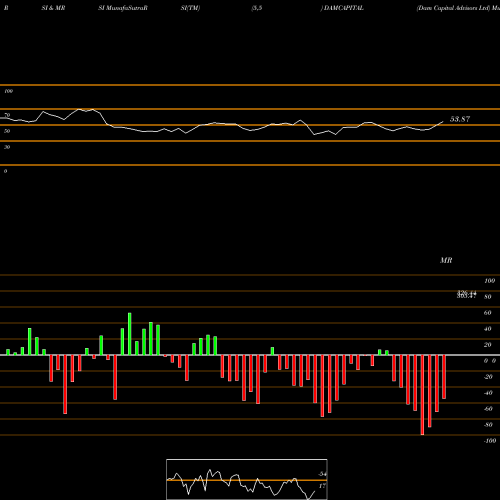Image resolution: width=500 pixels, height=500 pixels.
Task: Open the mini RSI overview chart thumbnail
Action: pyautogui.click(x=247, y=479)
